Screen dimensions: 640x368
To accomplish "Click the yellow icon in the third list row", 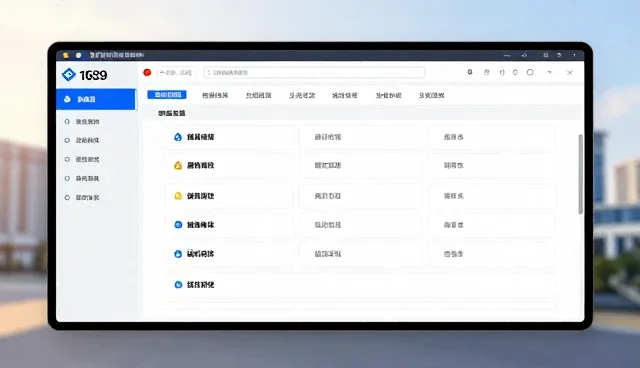I will tap(178, 196).
